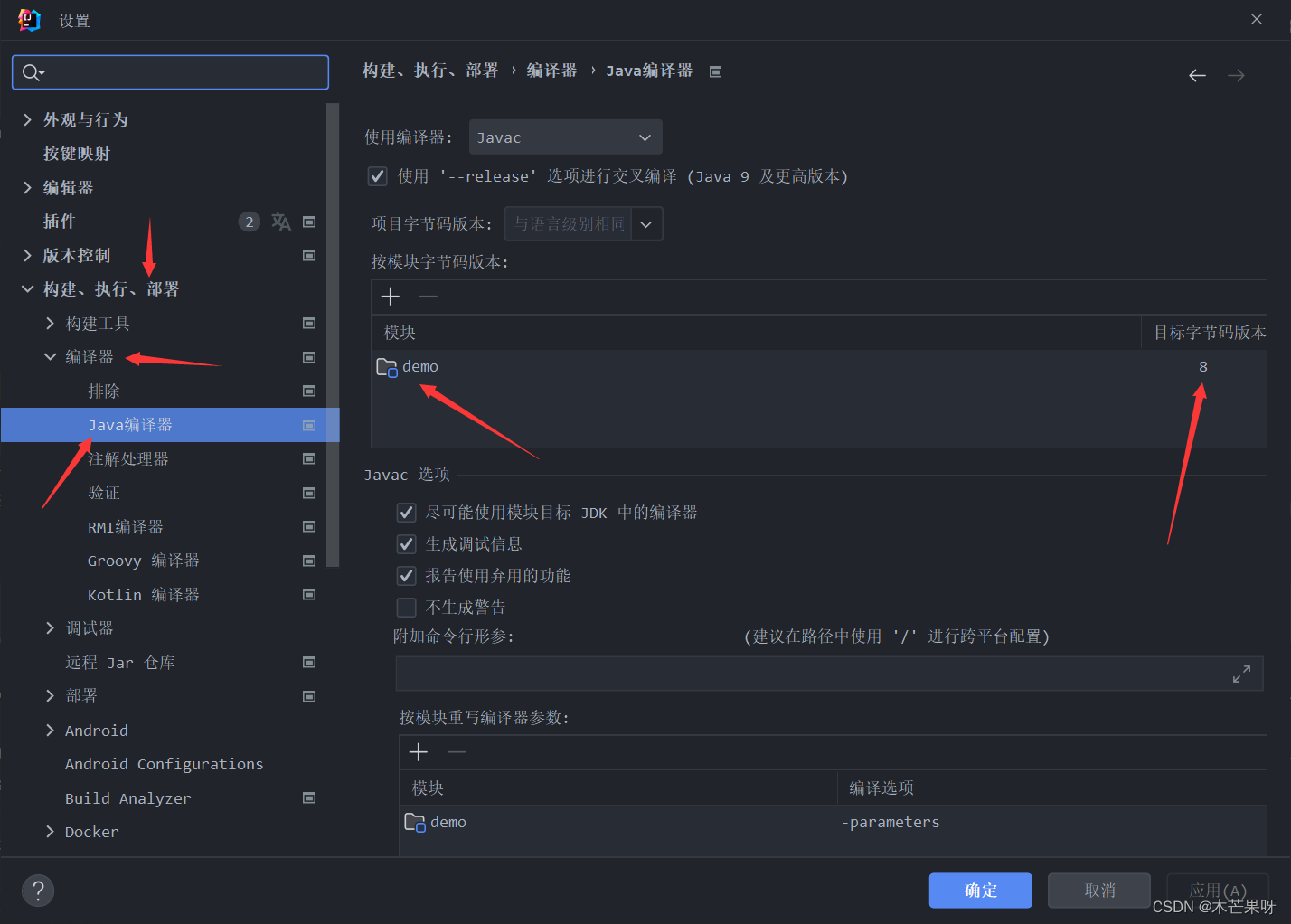Click 构建、执行、部署 breadcrumb
This screenshot has width=1291, height=924.
coord(430,71)
